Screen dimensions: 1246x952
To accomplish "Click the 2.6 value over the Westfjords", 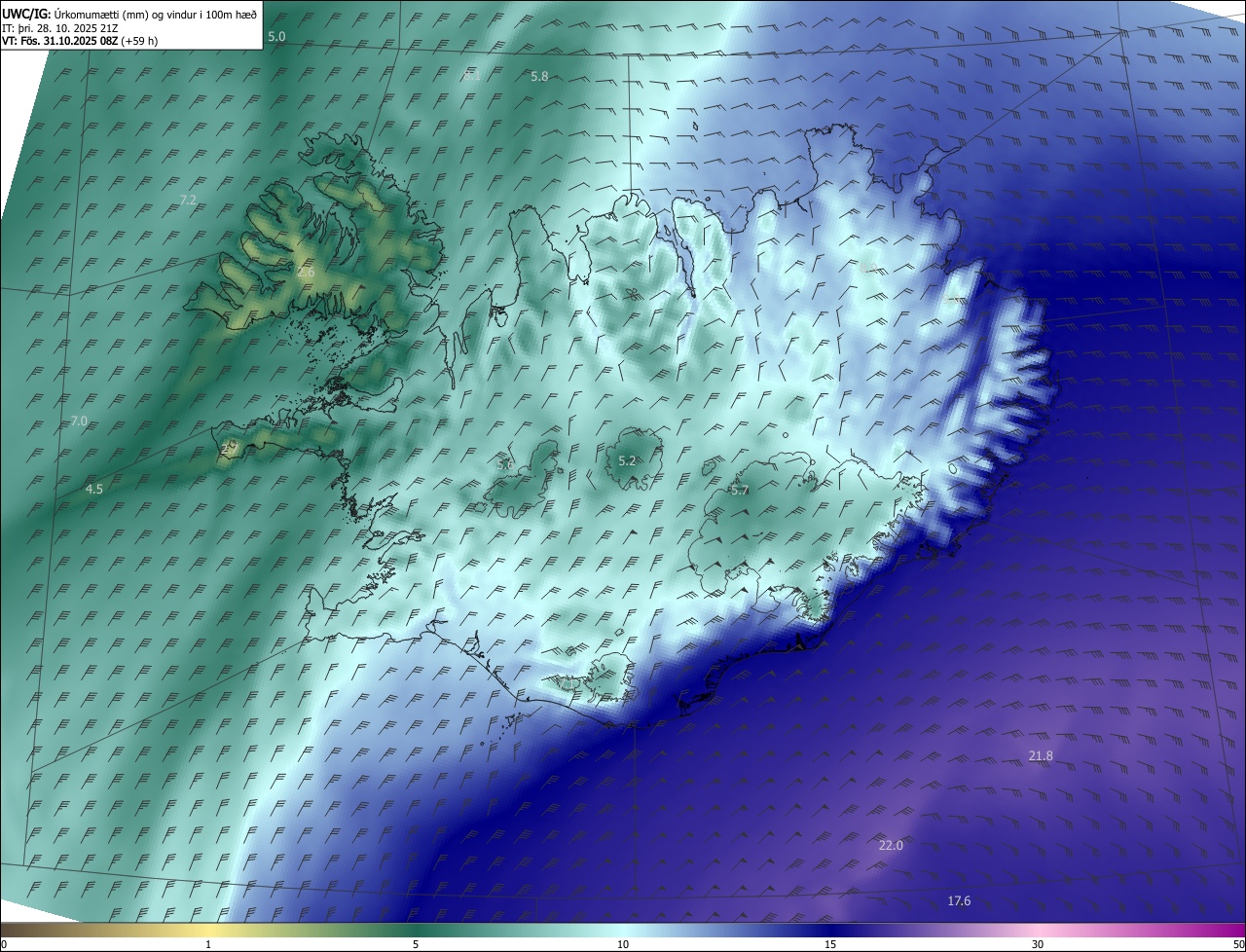I will pyautogui.click(x=306, y=273).
